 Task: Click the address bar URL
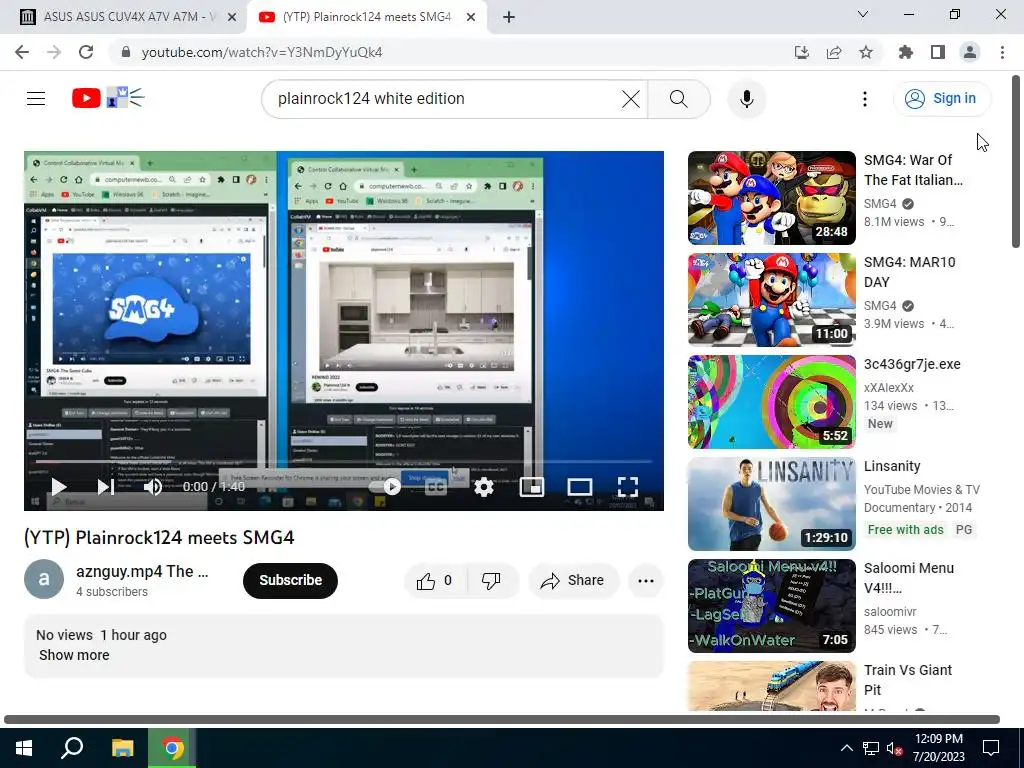(x=262, y=52)
